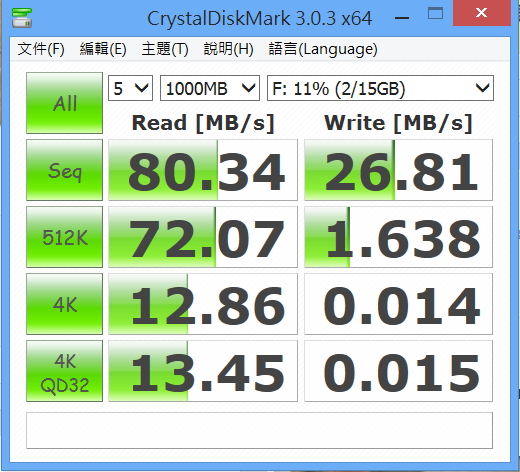Start the Seq sequential test
This screenshot has height=472, width=520.
tap(65, 170)
